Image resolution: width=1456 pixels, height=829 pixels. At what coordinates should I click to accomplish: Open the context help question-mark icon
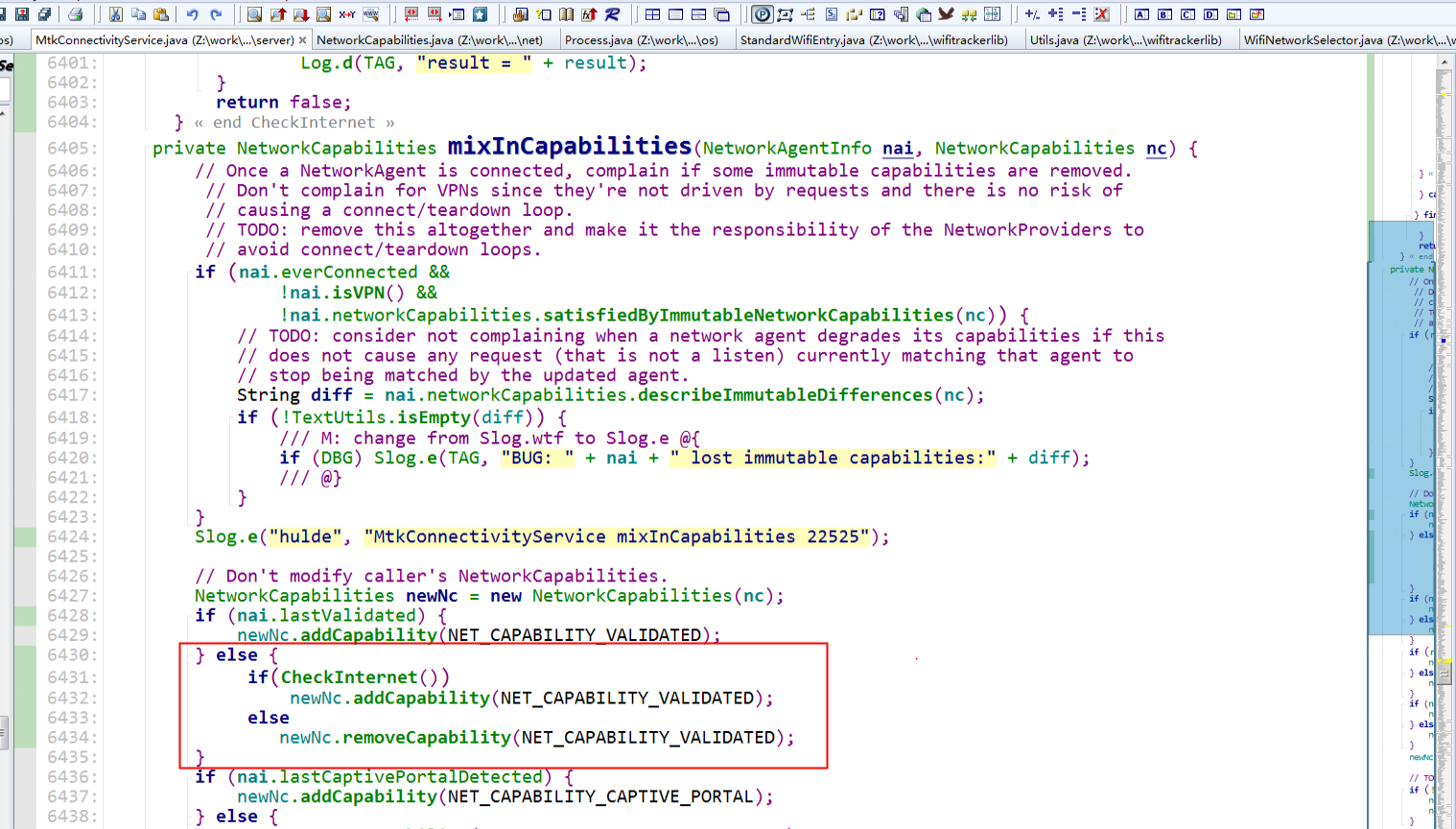(878, 14)
